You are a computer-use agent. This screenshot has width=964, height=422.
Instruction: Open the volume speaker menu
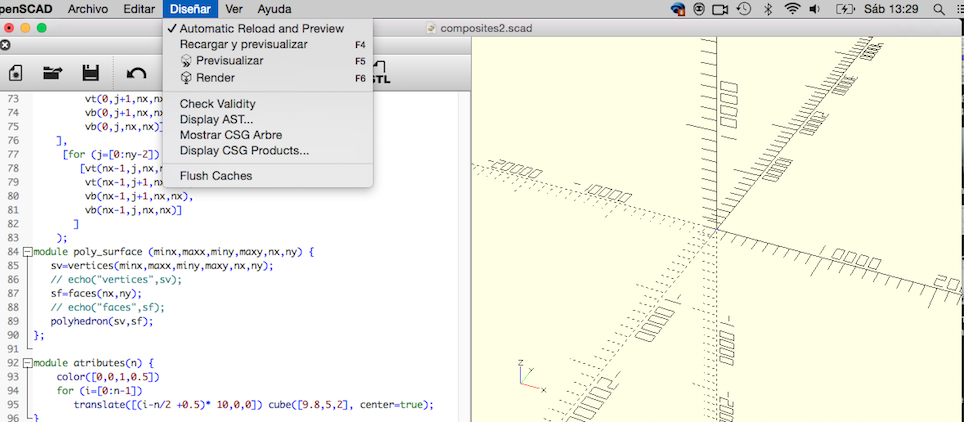[x=815, y=9]
